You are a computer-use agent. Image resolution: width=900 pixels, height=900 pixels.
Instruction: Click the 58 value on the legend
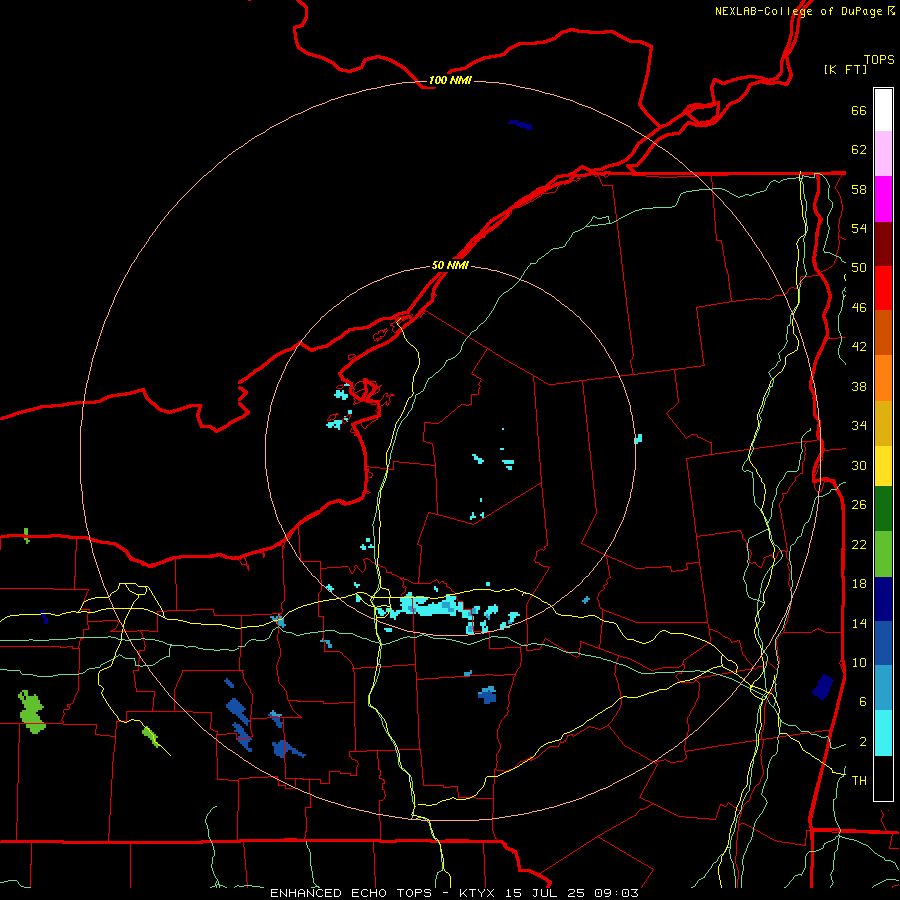pyautogui.click(x=859, y=189)
